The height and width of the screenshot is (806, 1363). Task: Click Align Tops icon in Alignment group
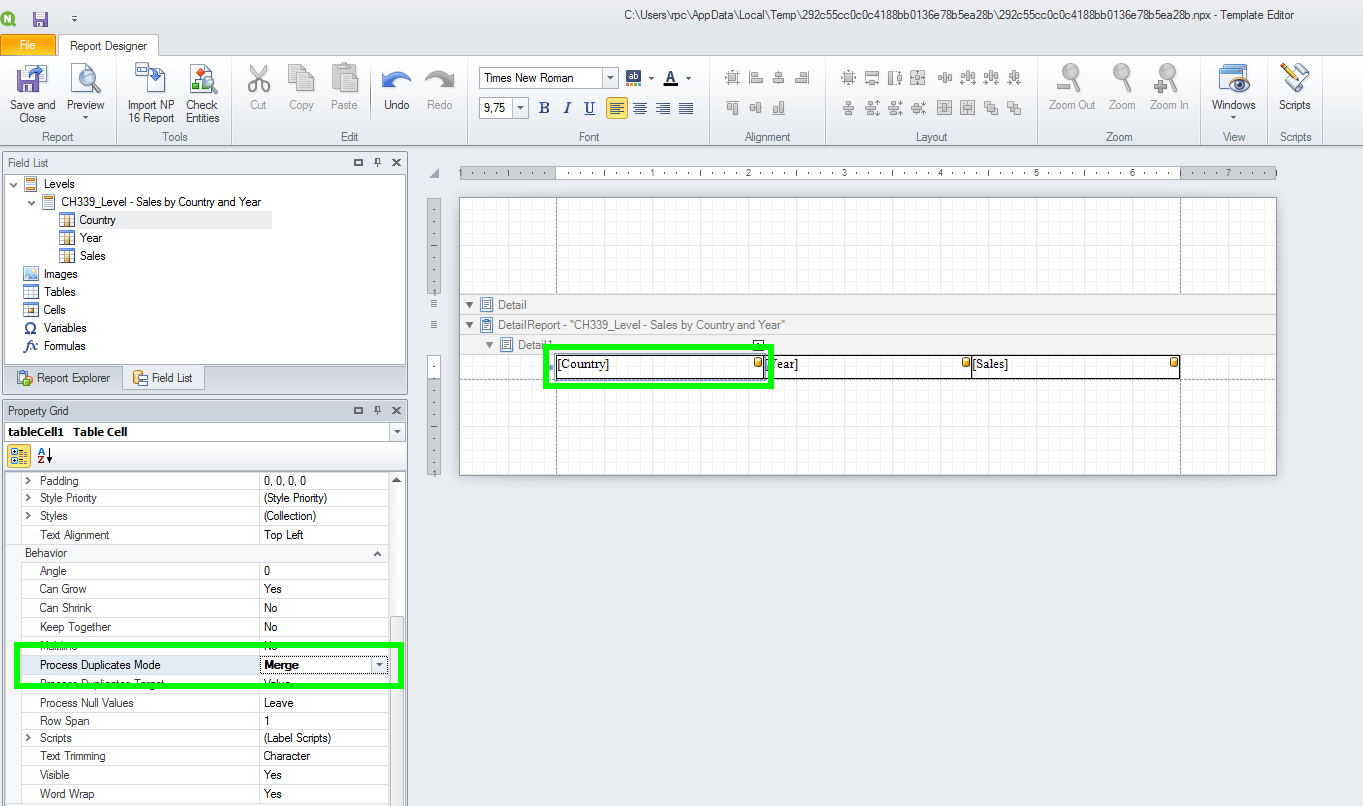732,108
